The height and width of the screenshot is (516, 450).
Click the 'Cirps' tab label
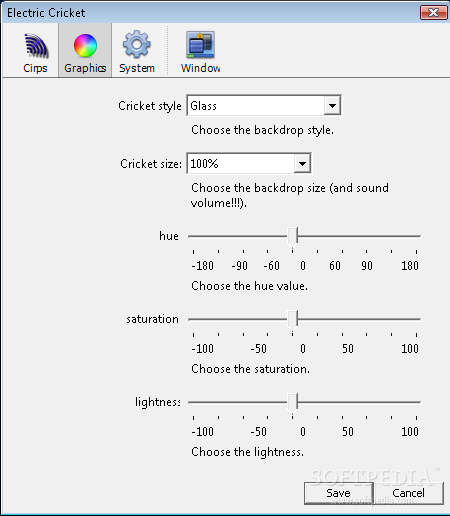pos(35,68)
